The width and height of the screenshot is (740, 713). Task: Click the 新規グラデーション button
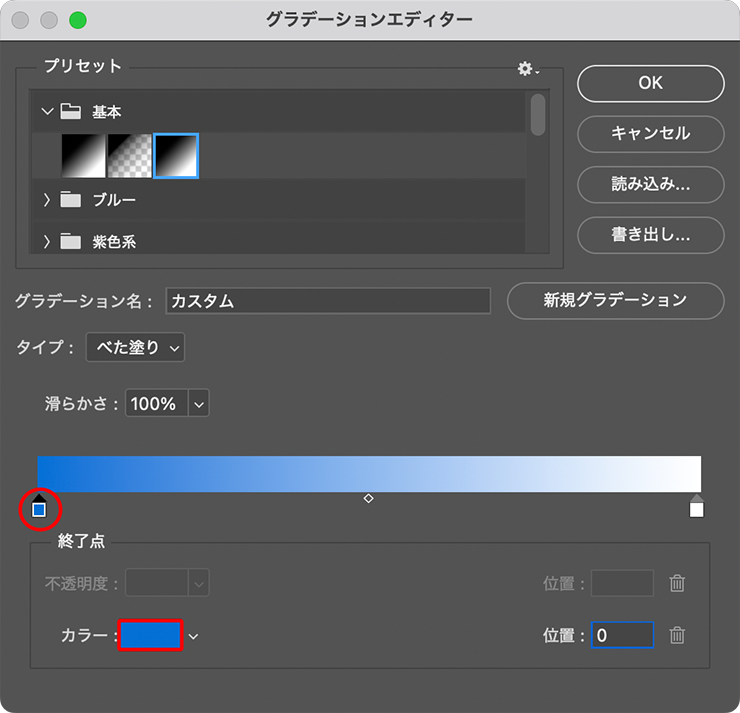pyautogui.click(x=615, y=300)
